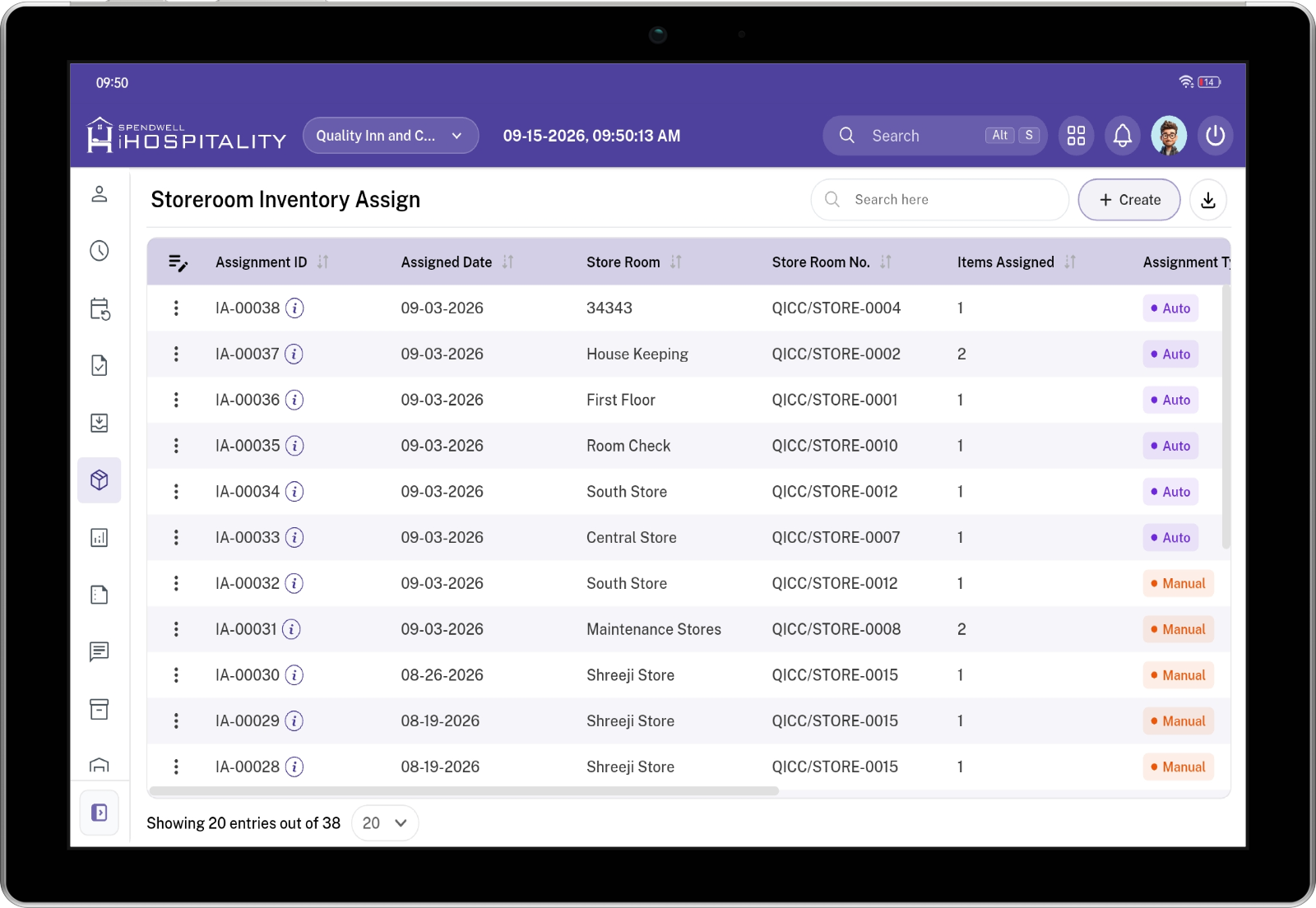
Task: Show info for IA-00033
Action: tap(294, 538)
